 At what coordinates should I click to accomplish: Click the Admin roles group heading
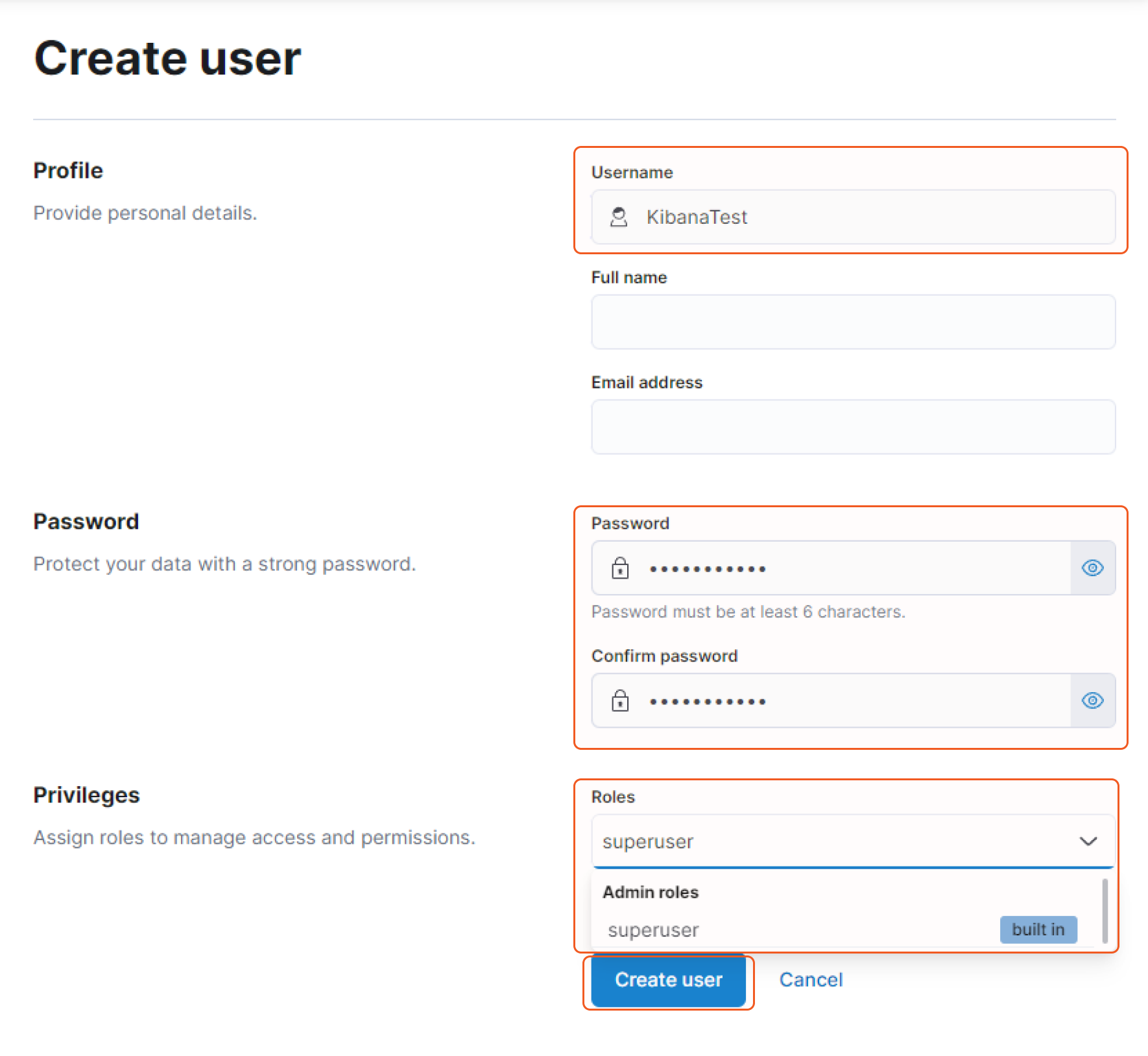pyautogui.click(x=651, y=892)
